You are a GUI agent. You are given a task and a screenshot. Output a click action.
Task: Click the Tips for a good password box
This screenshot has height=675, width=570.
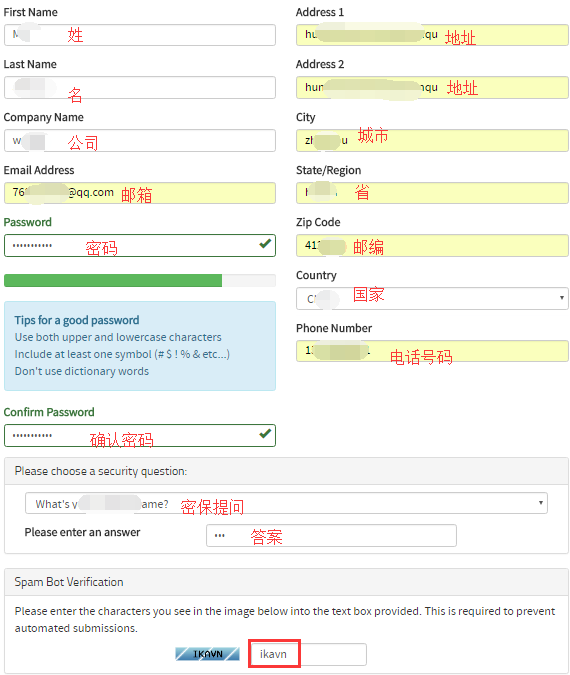140,346
